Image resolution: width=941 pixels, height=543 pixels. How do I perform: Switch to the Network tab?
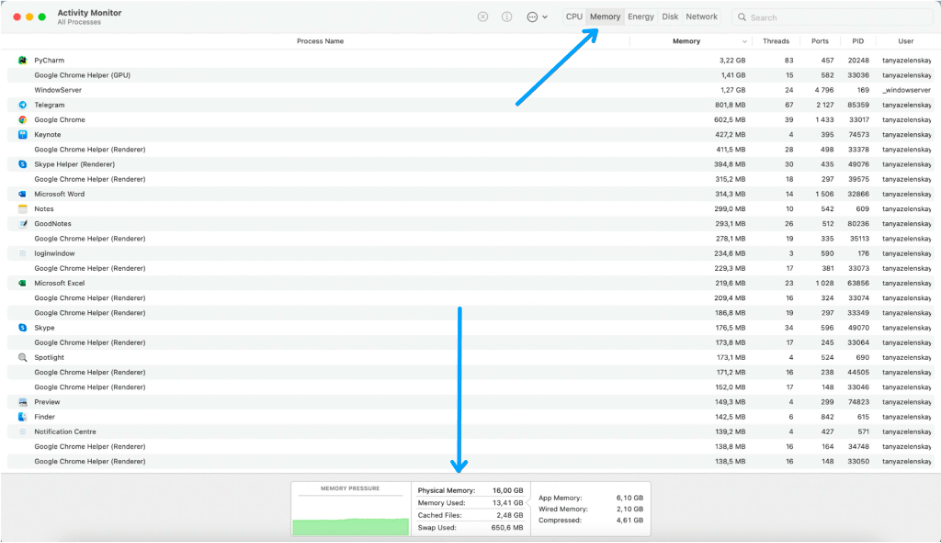(702, 17)
